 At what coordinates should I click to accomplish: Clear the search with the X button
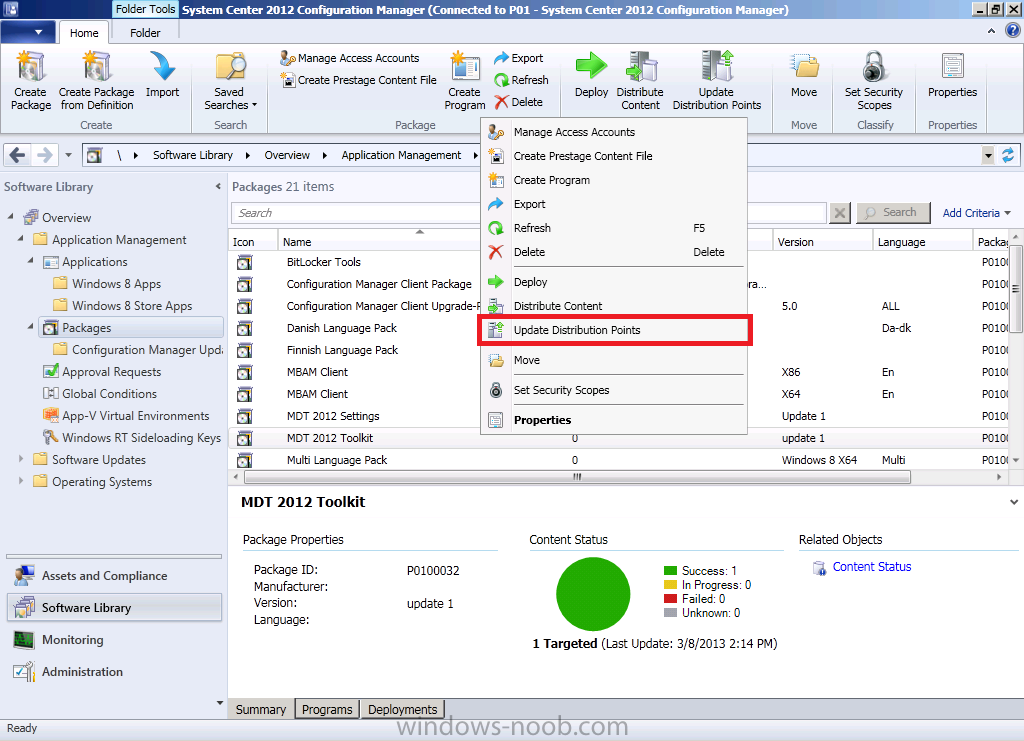840,213
